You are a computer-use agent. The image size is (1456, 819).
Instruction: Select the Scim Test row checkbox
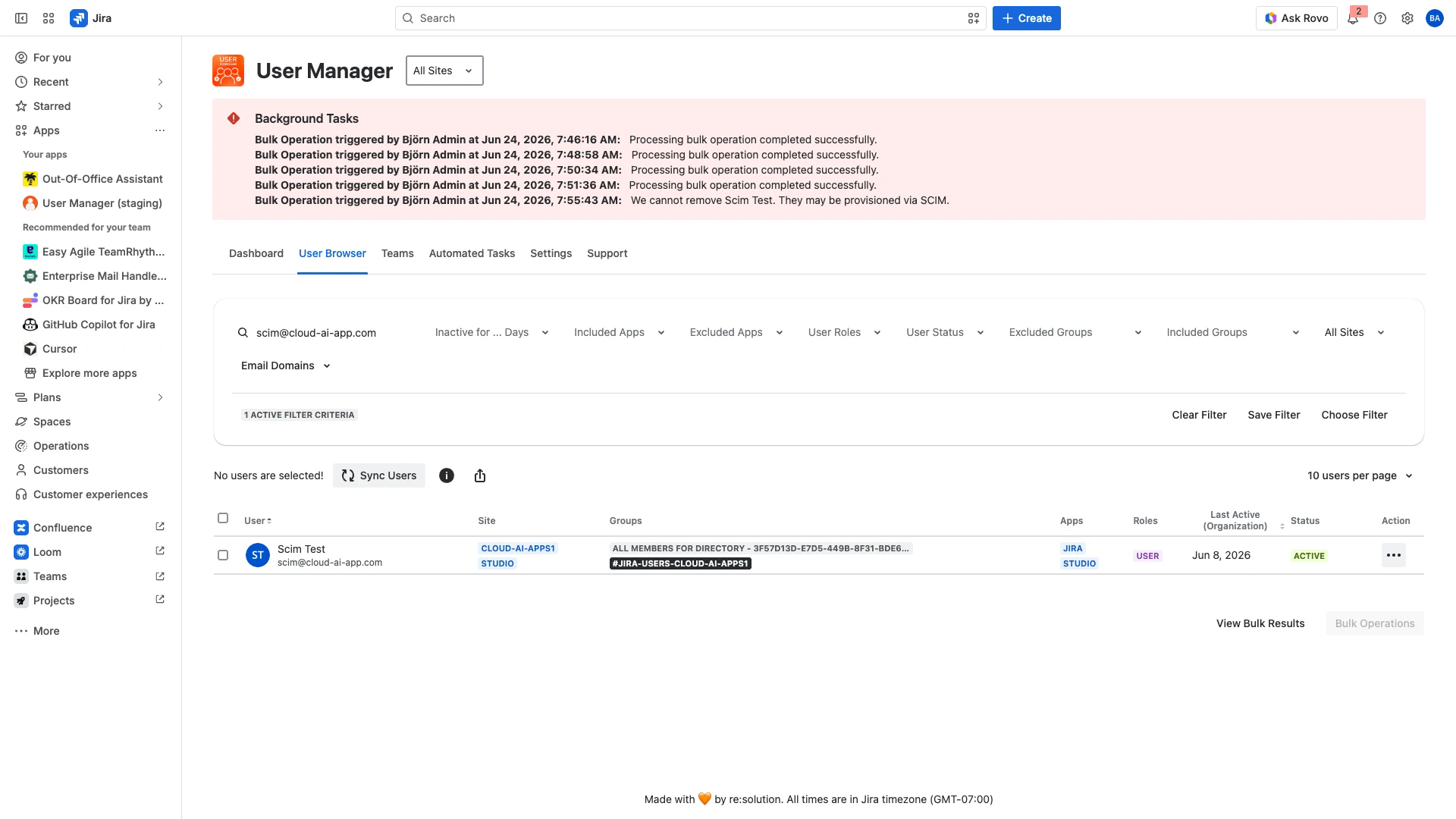tap(223, 555)
